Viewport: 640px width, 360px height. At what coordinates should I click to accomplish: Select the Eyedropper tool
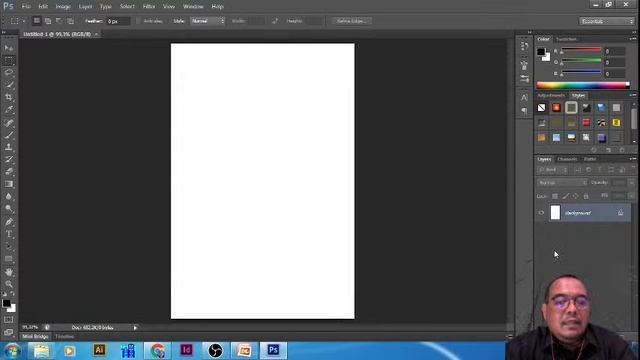(9, 110)
